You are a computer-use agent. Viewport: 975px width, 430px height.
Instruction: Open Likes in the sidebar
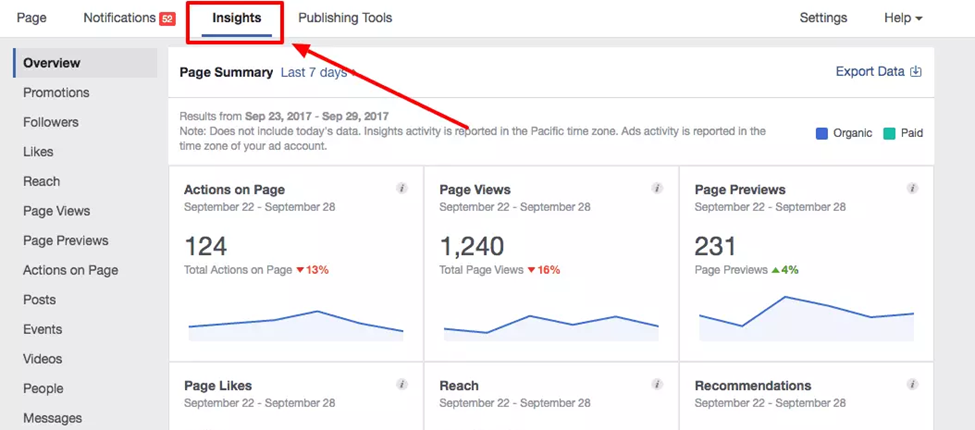click(39, 152)
